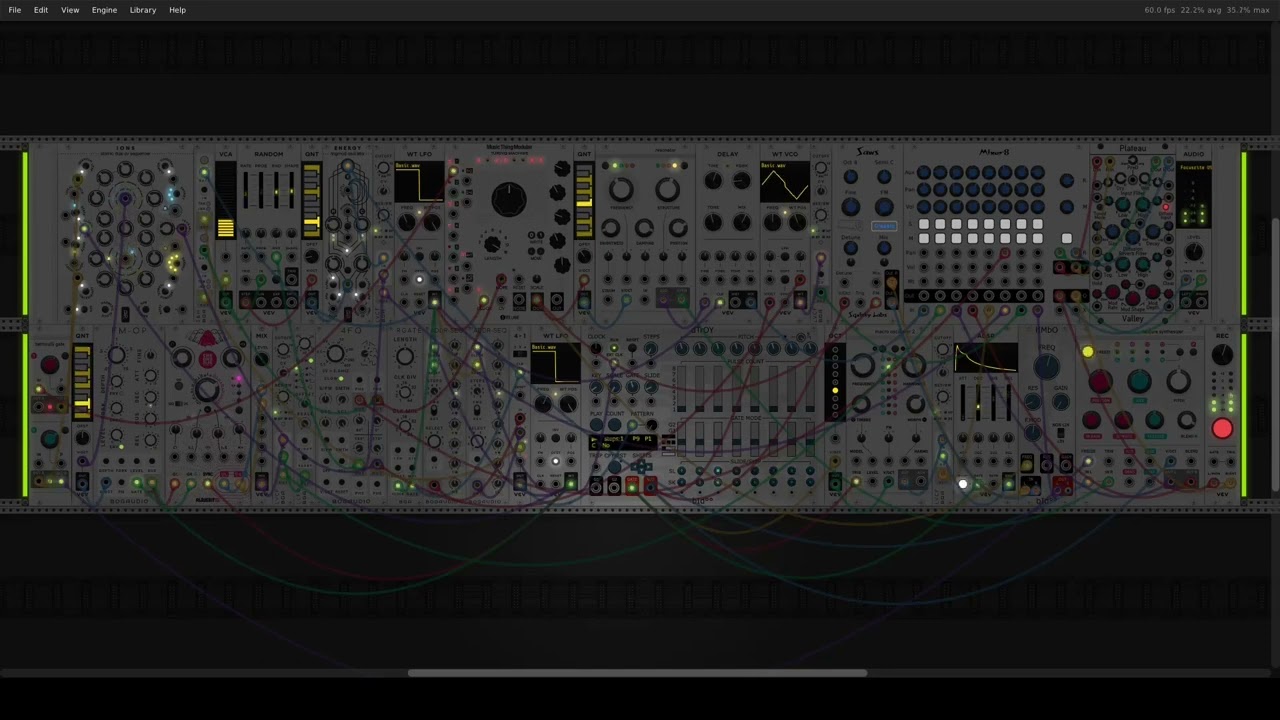
Task: Open the Edit menu
Action: pyautogui.click(x=41, y=10)
